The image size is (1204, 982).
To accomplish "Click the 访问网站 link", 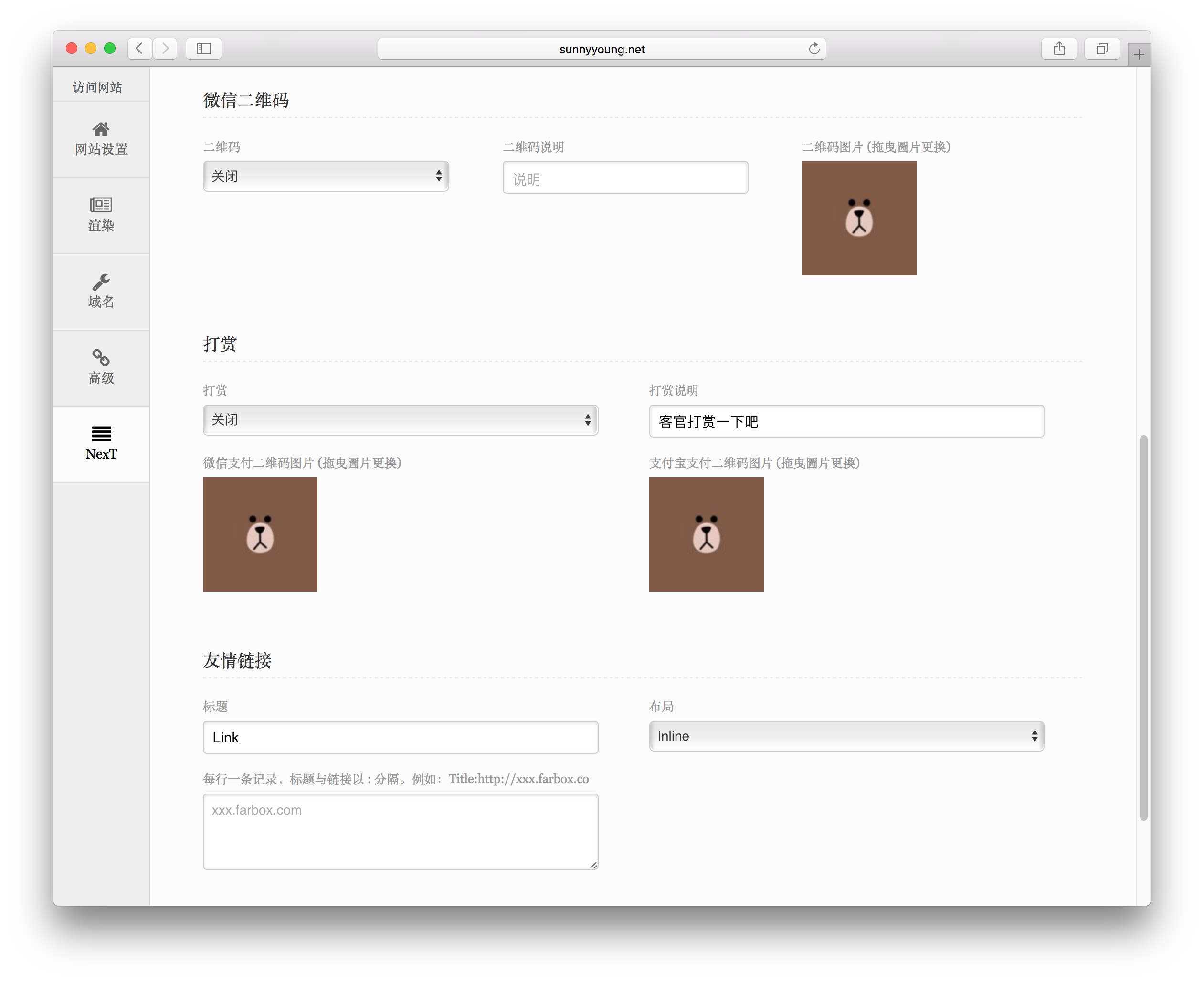I will pyautogui.click(x=97, y=87).
